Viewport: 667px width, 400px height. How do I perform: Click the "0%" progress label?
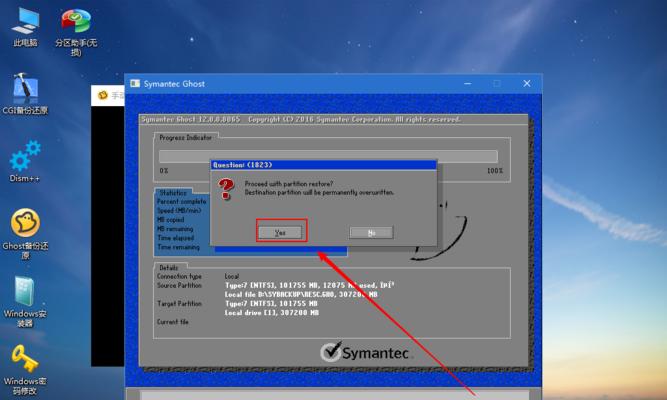click(x=164, y=171)
